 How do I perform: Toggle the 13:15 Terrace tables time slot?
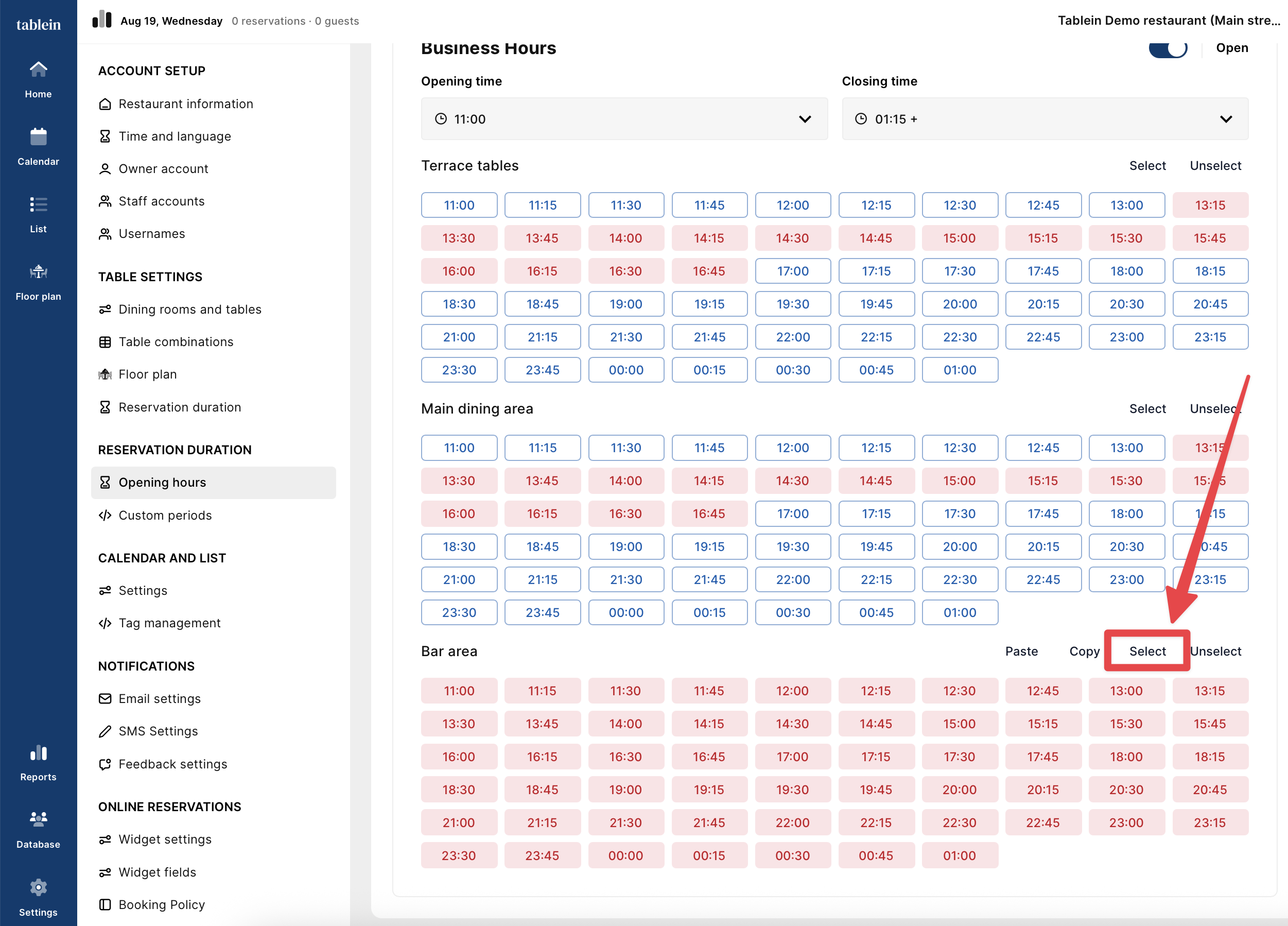point(1210,205)
